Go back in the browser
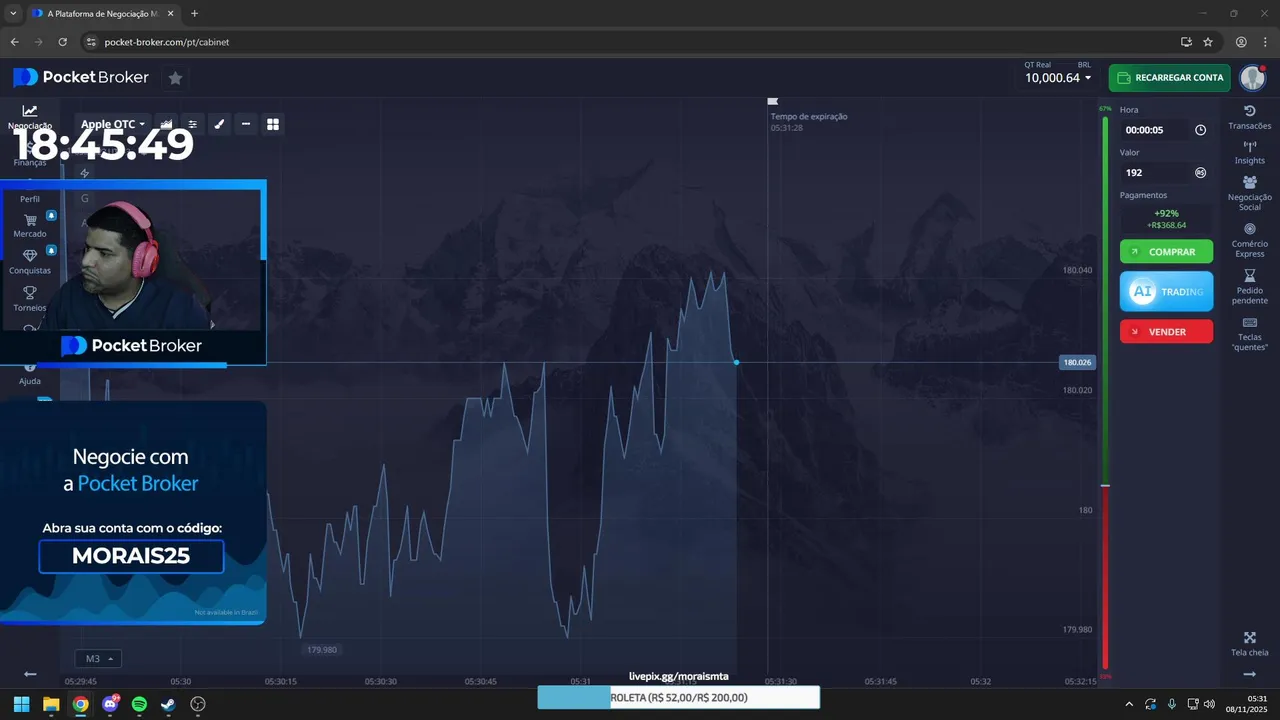1280x720 pixels. pyautogui.click(x=14, y=42)
